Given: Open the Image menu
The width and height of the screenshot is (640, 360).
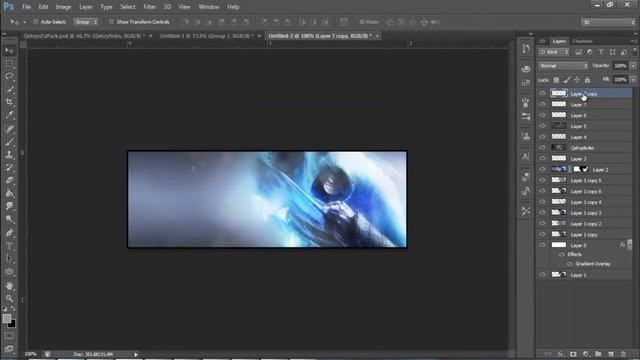Looking at the screenshot, I should 63,7.
